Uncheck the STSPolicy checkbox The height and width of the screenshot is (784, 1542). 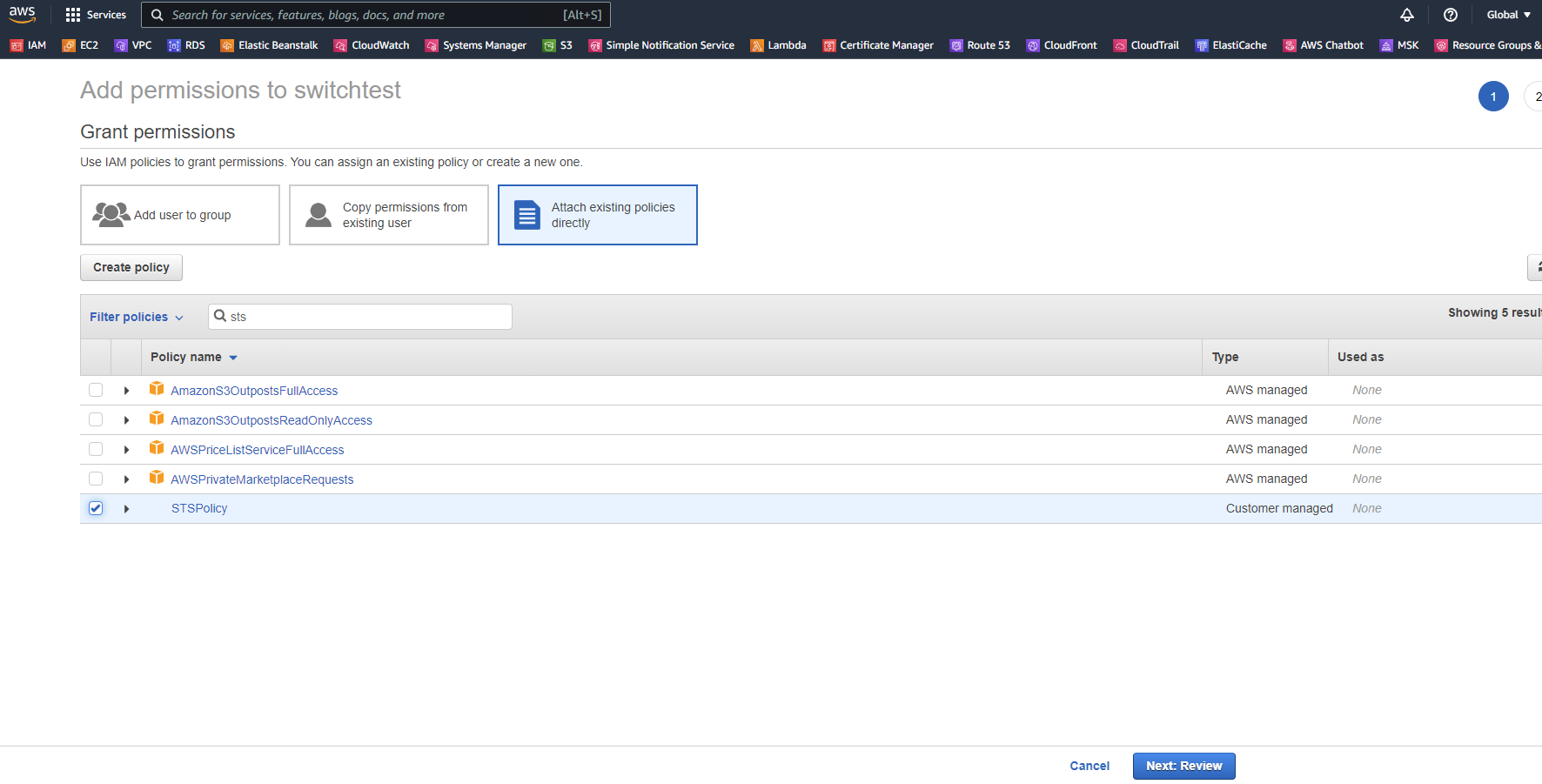pyautogui.click(x=96, y=508)
